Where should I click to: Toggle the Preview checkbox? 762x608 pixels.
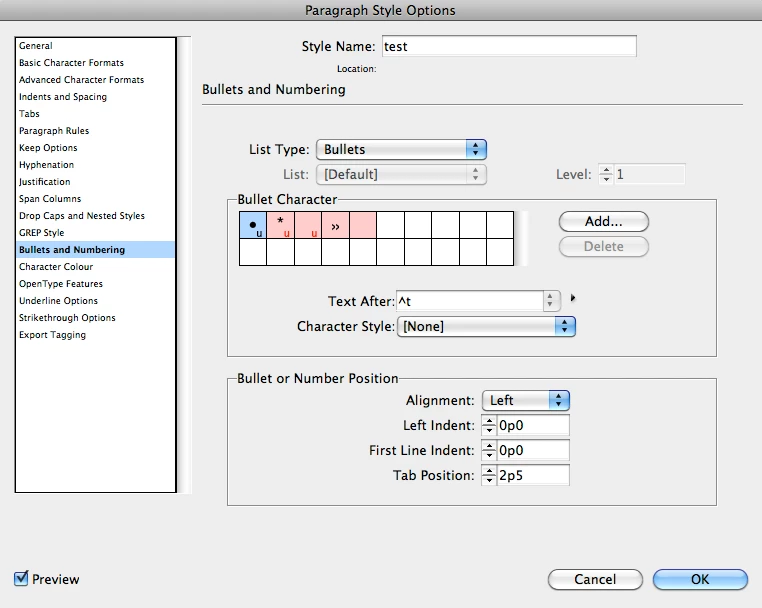[x=21, y=578]
